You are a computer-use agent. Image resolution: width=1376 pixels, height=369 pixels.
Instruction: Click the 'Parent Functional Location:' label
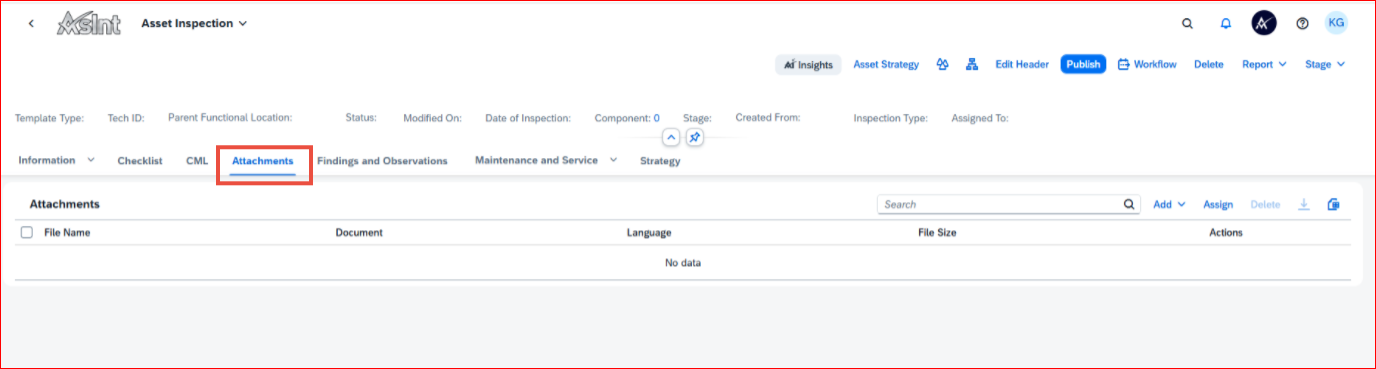click(x=230, y=118)
